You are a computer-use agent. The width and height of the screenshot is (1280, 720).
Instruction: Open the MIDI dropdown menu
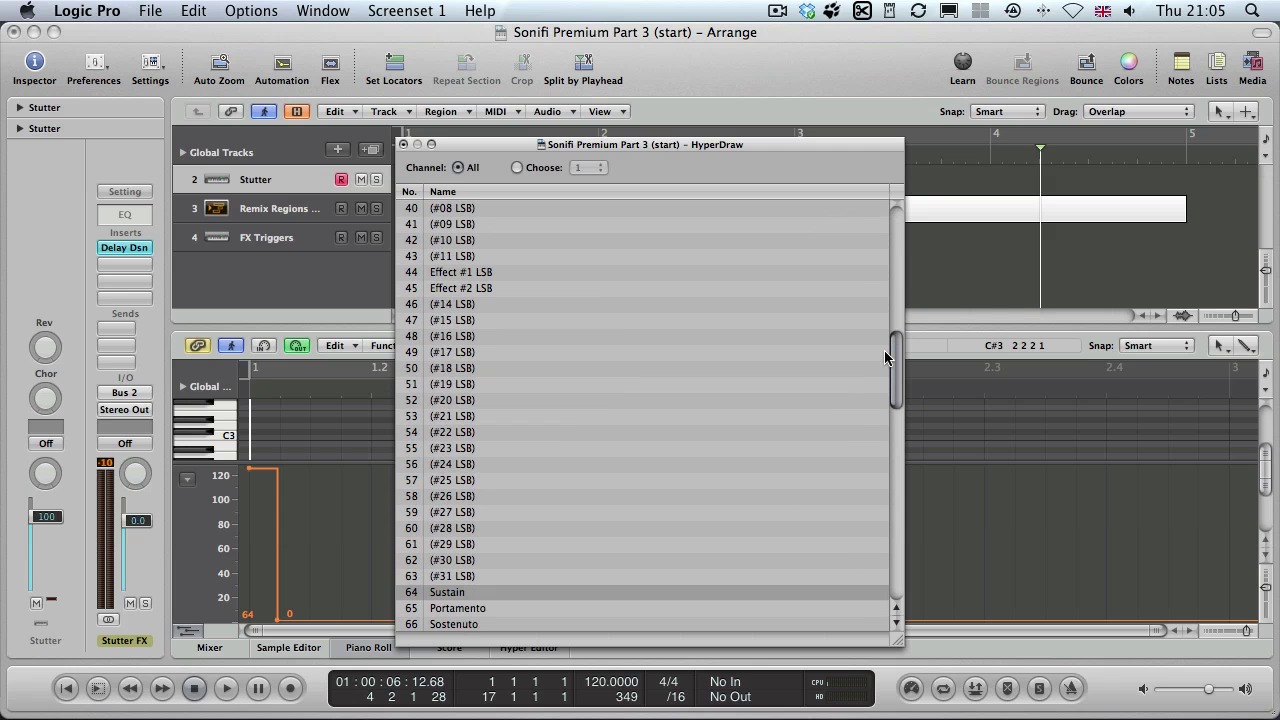coord(503,112)
